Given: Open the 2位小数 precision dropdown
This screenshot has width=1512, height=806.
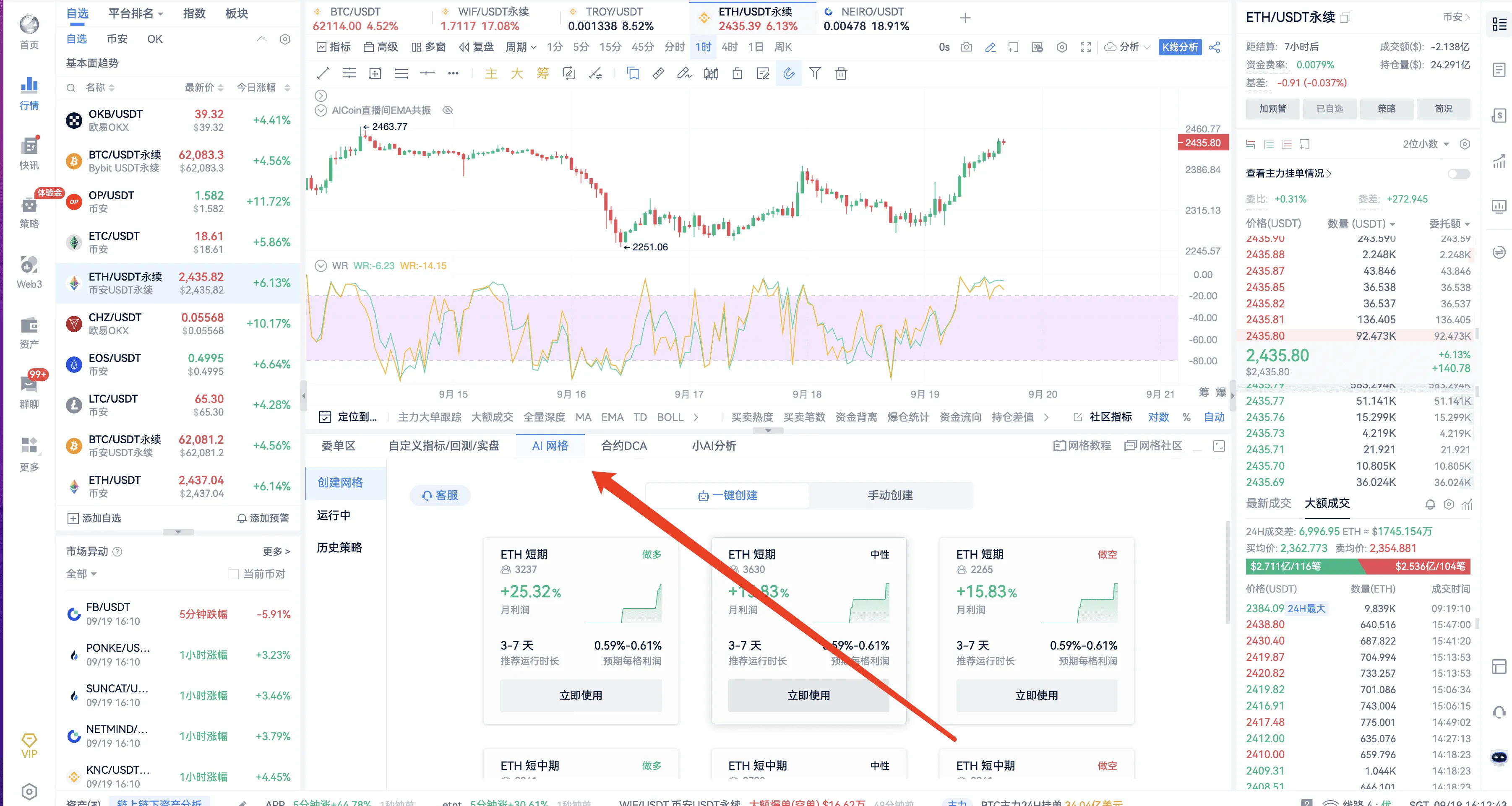Looking at the screenshot, I should tap(1426, 144).
